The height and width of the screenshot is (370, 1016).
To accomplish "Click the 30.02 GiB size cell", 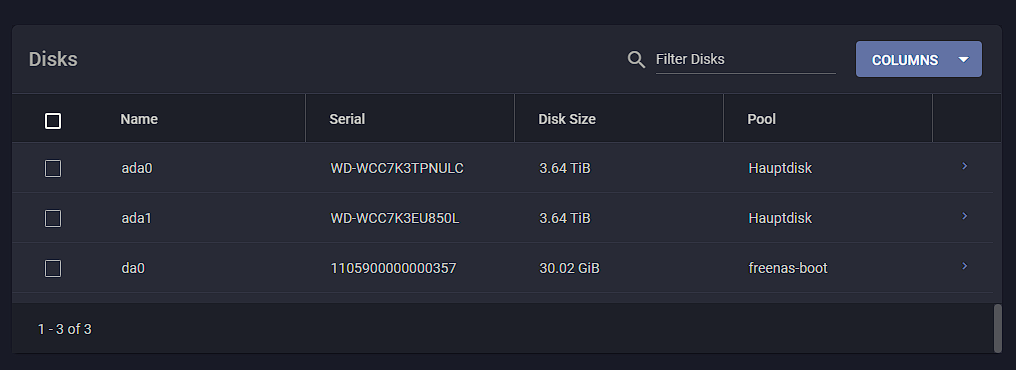I will [570, 268].
